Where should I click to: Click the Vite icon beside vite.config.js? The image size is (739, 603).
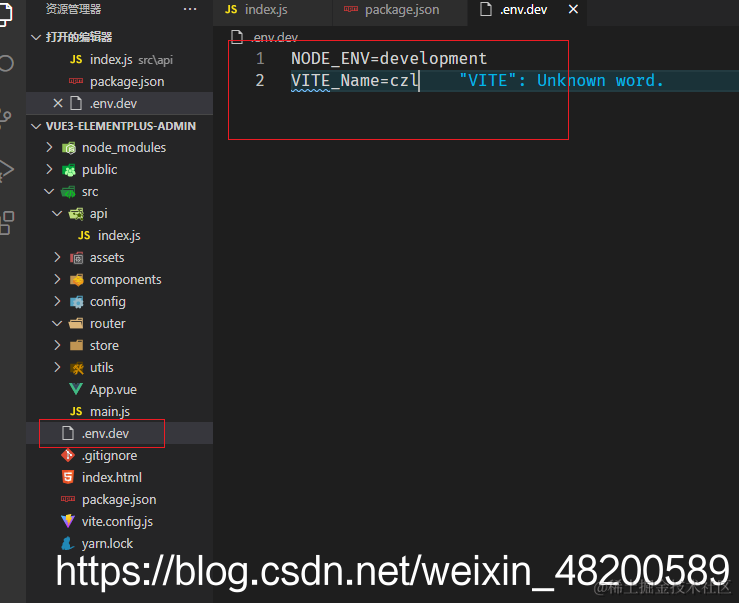(x=68, y=521)
